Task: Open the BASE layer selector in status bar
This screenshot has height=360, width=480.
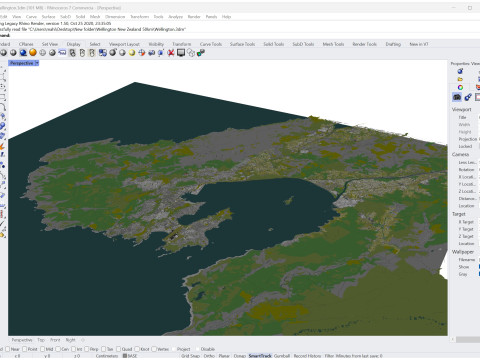Action: [x=132, y=356]
